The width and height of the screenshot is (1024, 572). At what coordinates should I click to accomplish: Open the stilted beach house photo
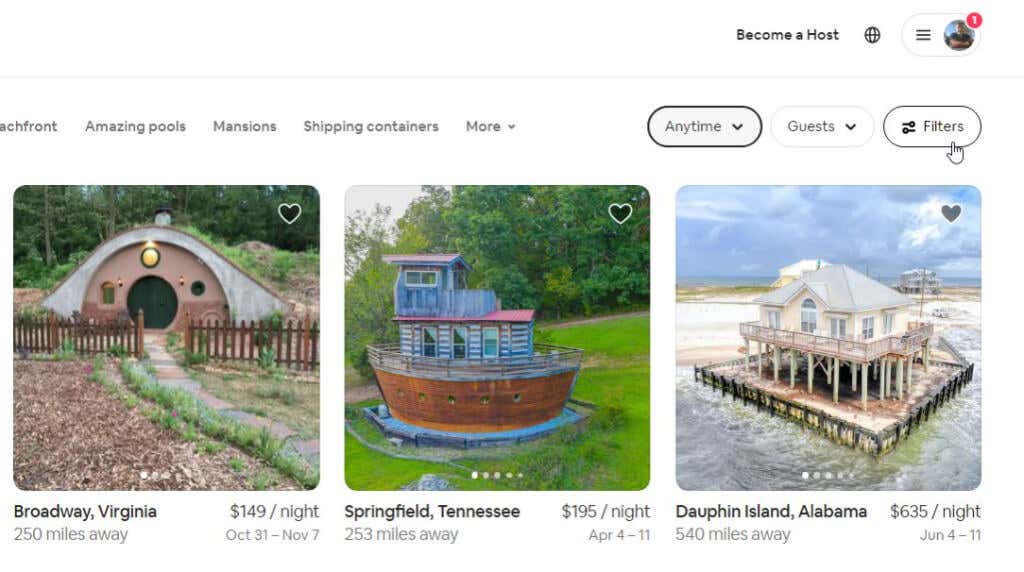pos(828,340)
